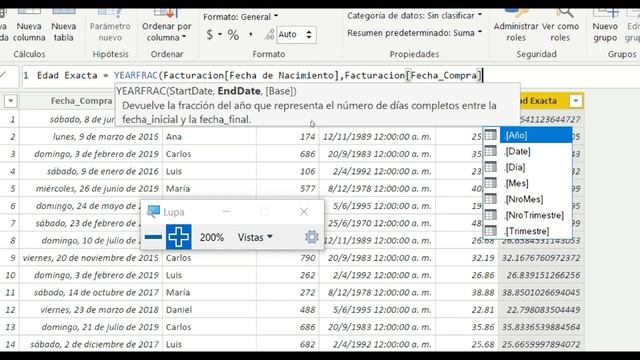Click the decimal places Auto field
Viewport: 640px width, 360px height.
(291, 35)
